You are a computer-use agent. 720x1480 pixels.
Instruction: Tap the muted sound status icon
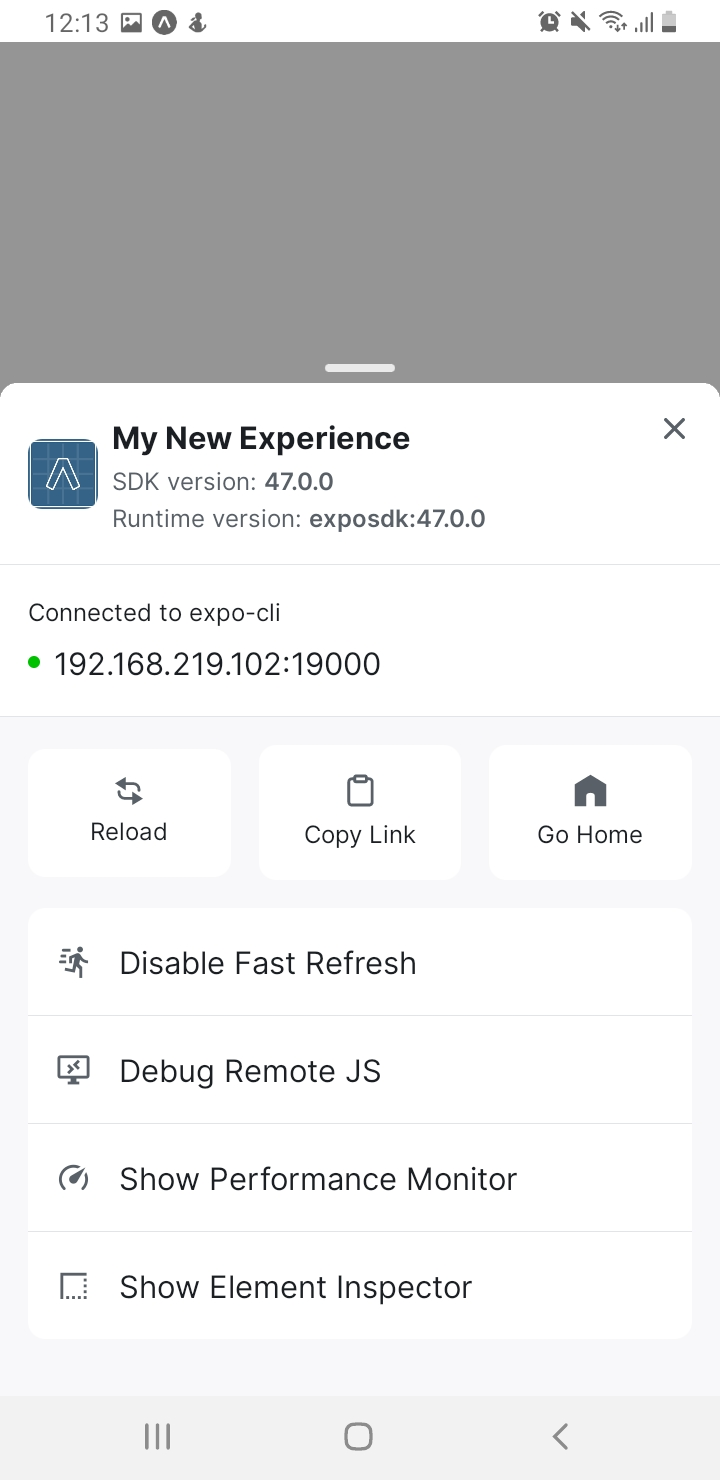tap(580, 21)
